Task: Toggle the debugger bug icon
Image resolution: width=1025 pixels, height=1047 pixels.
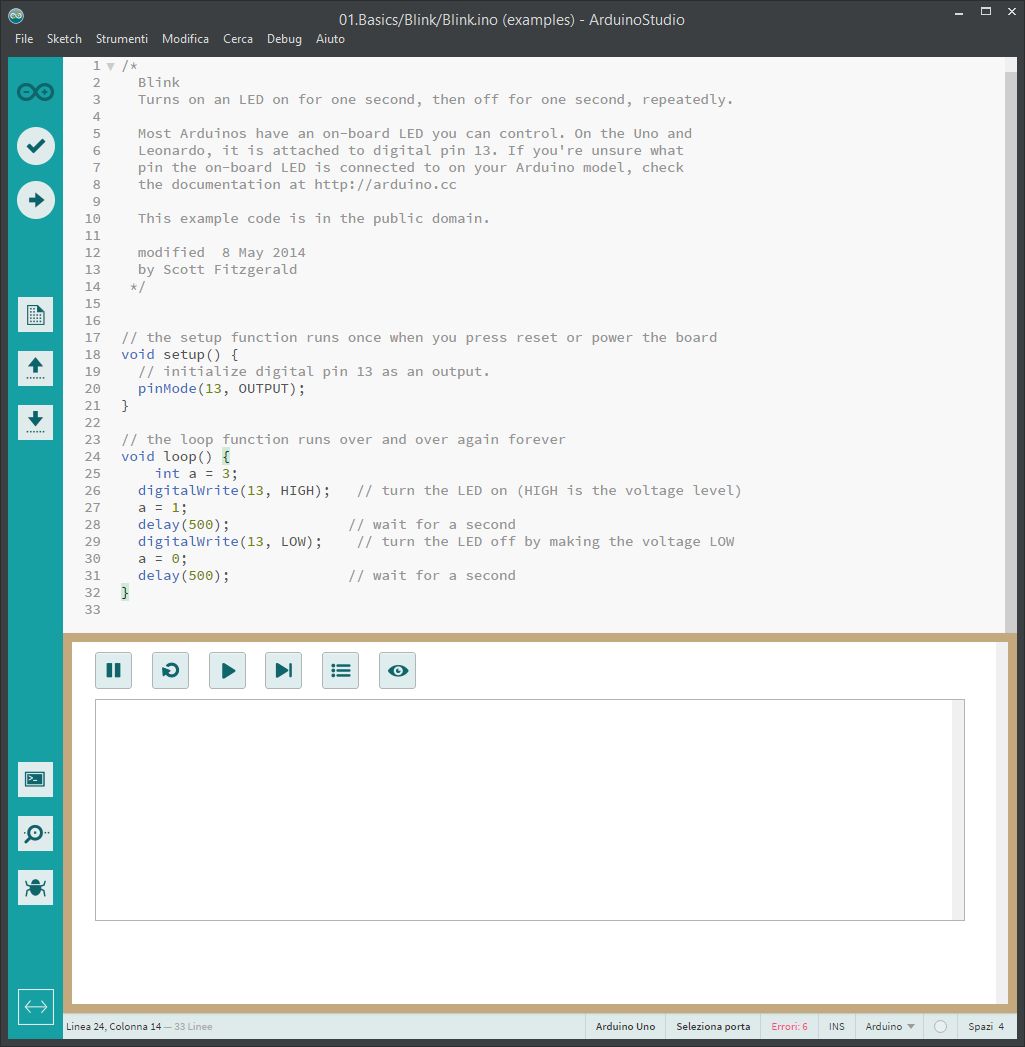Action: 35,887
